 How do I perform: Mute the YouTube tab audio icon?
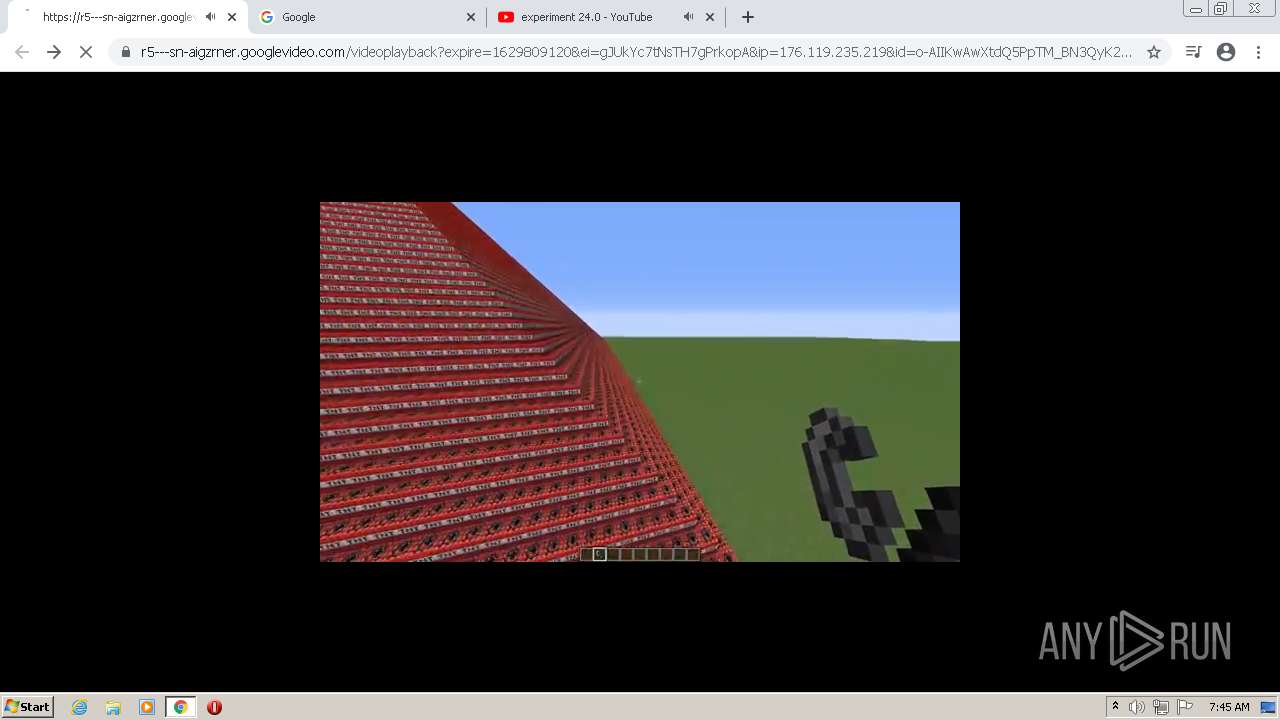pyautogui.click(x=688, y=17)
